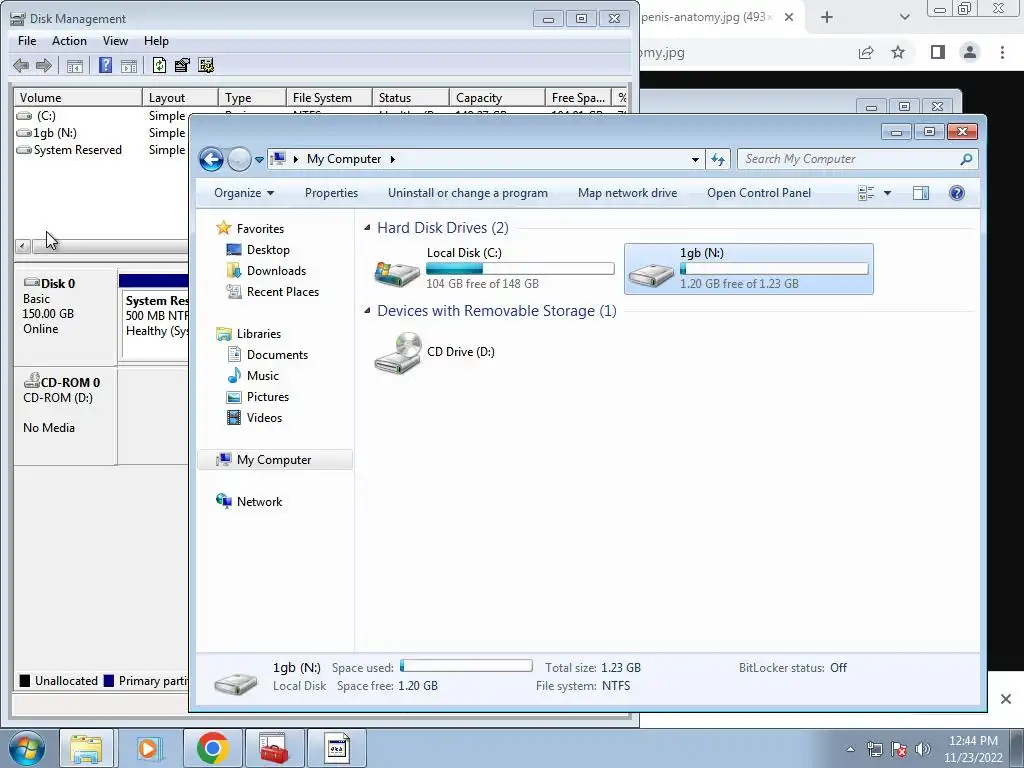Toggle the preview pane icon

(x=921, y=193)
